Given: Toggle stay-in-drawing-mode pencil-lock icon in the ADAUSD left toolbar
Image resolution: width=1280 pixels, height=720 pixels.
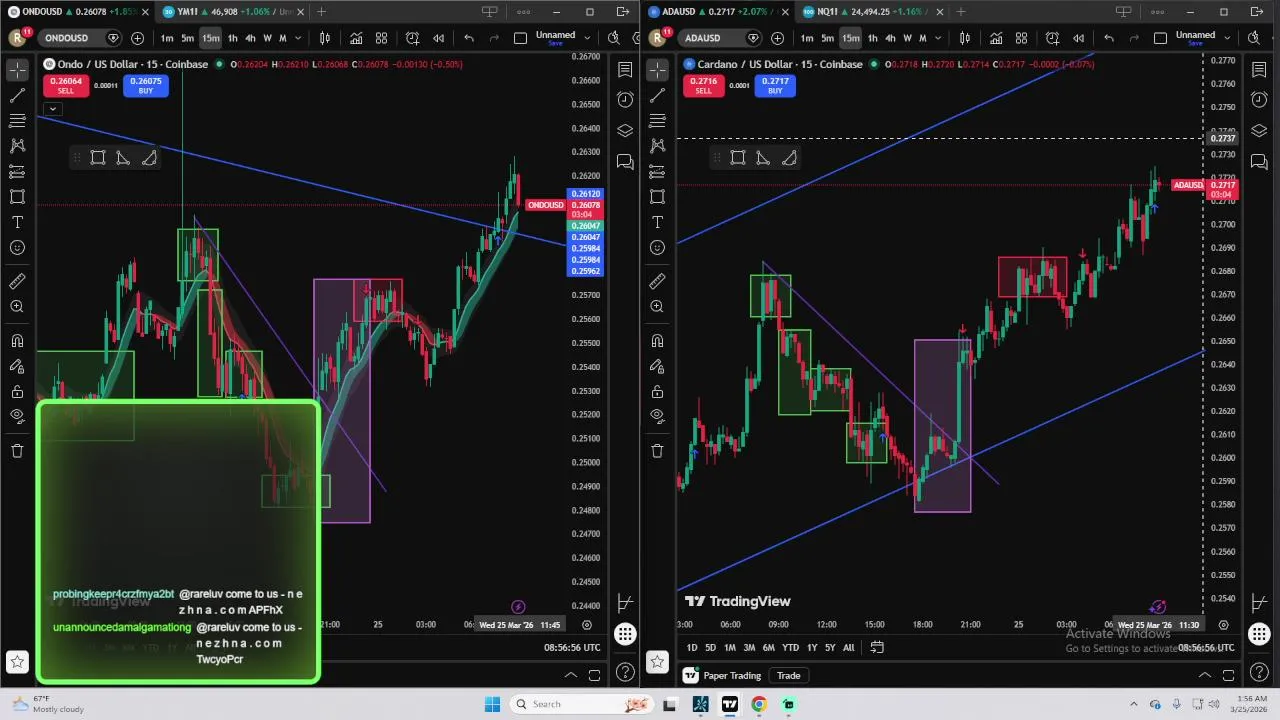Looking at the screenshot, I should click(657, 366).
